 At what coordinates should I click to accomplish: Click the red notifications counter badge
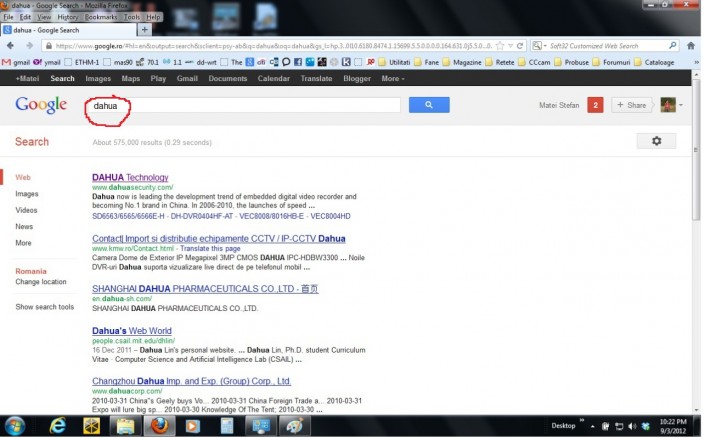(x=595, y=105)
